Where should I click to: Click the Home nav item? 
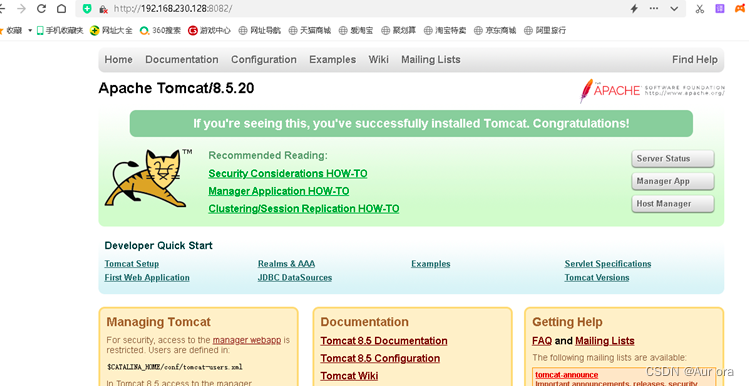[x=118, y=60]
